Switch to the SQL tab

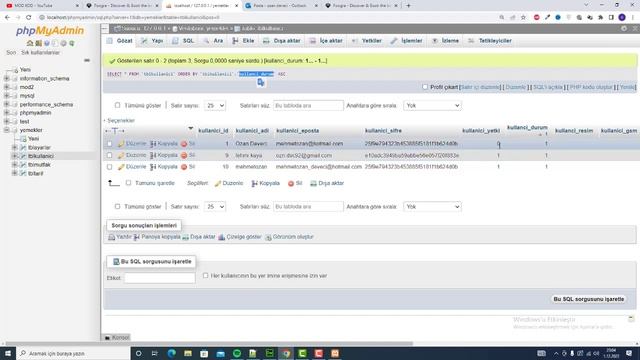click(183, 41)
